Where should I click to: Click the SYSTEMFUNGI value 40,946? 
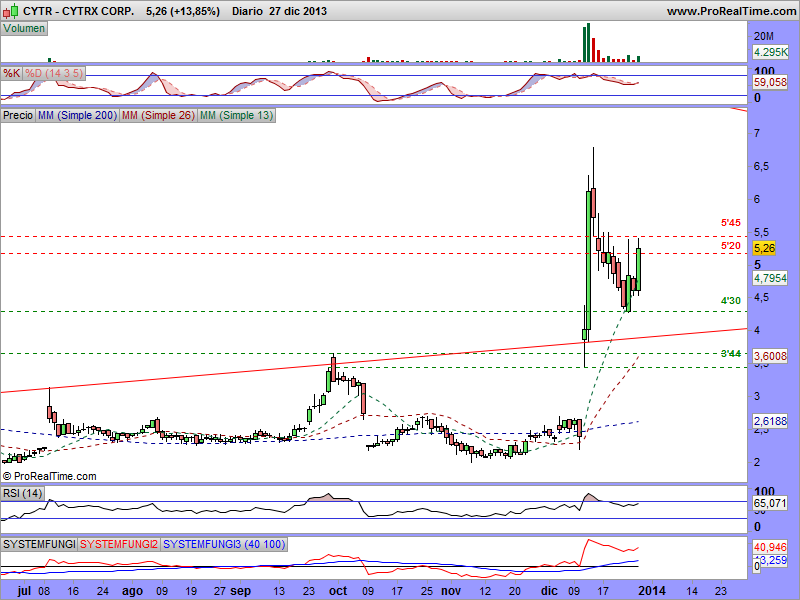(770, 546)
